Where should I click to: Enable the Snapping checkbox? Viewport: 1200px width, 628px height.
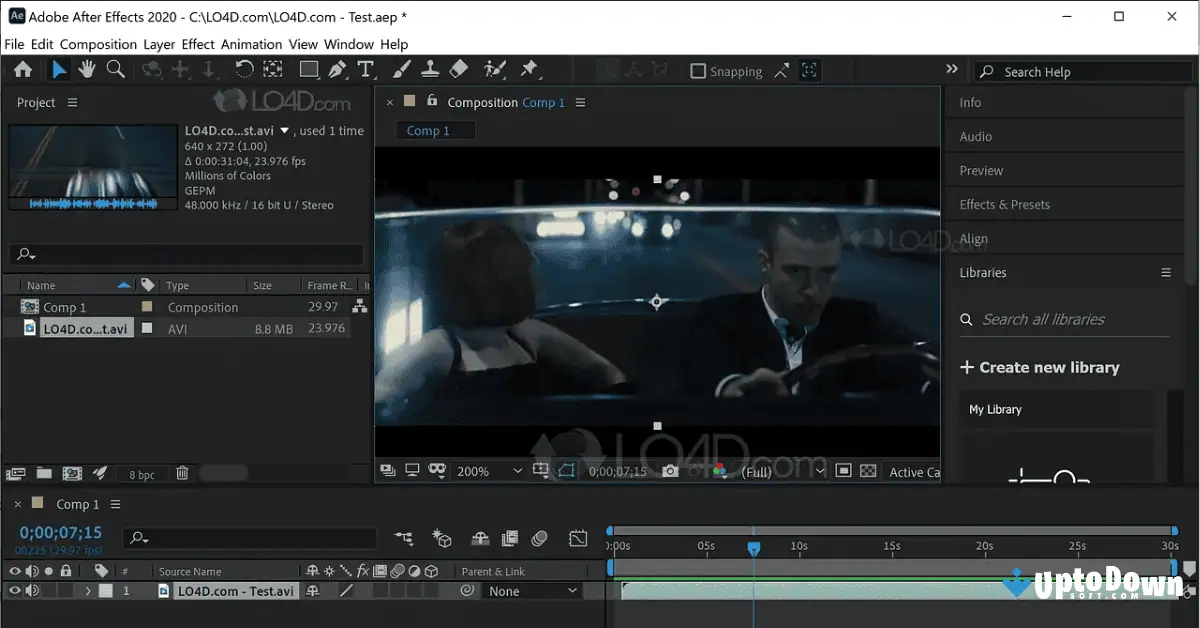pyautogui.click(x=697, y=71)
